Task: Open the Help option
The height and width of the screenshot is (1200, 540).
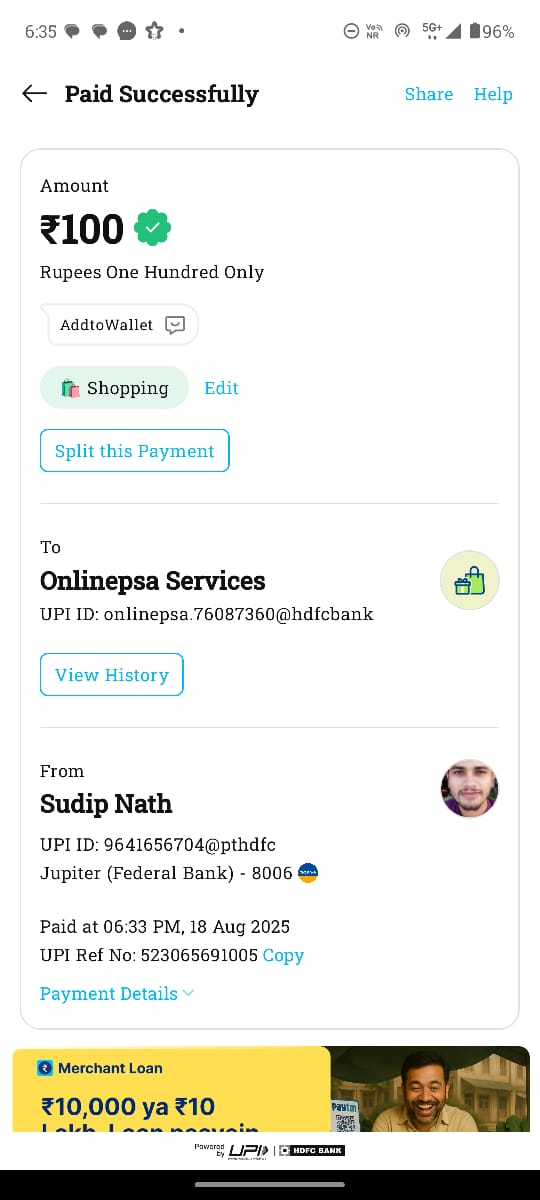Action: pos(493,94)
